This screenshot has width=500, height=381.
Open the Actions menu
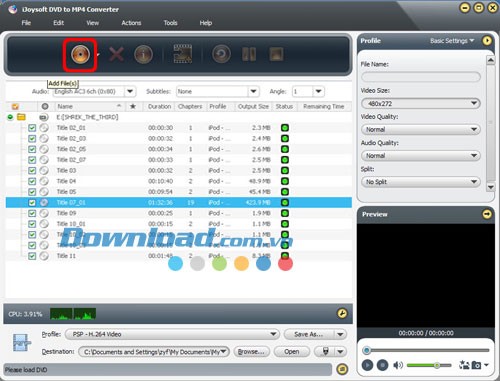point(131,23)
